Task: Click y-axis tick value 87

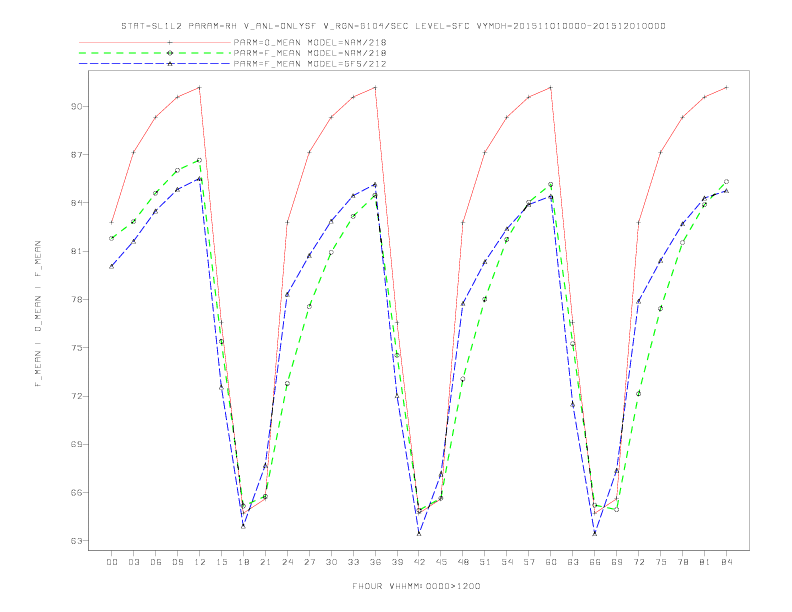Action: (77, 155)
